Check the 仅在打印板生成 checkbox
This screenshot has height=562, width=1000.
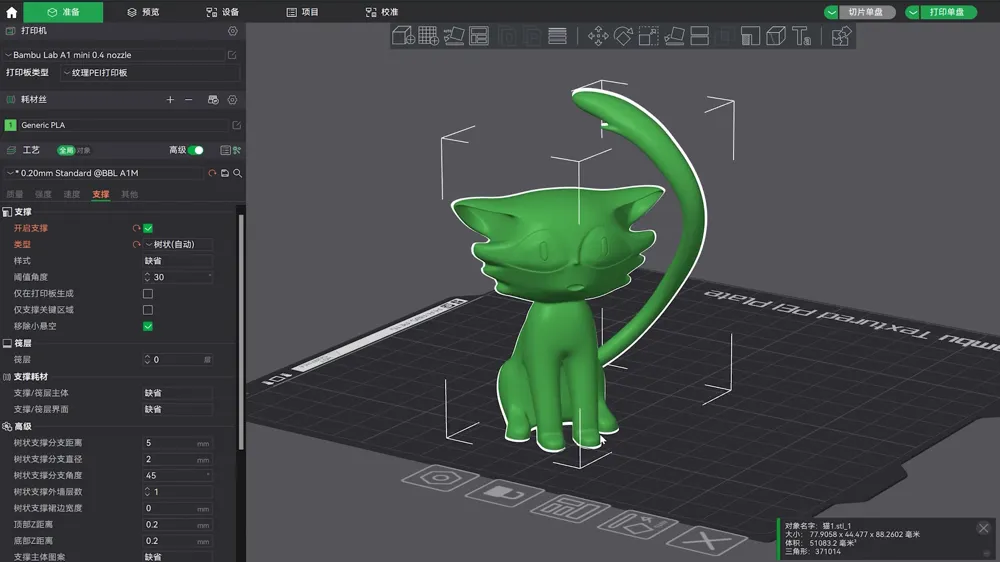click(x=148, y=293)
